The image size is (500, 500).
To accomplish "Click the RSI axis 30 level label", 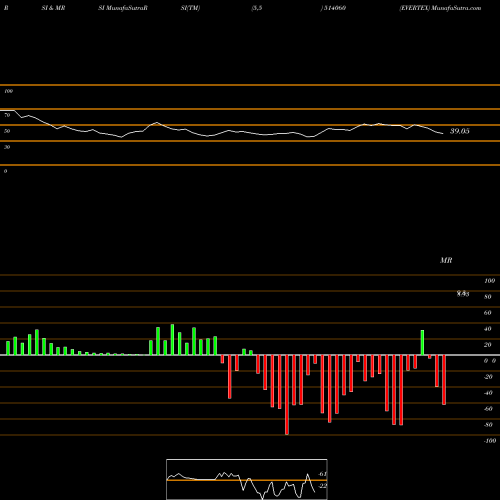I will (x=7, y=147).
